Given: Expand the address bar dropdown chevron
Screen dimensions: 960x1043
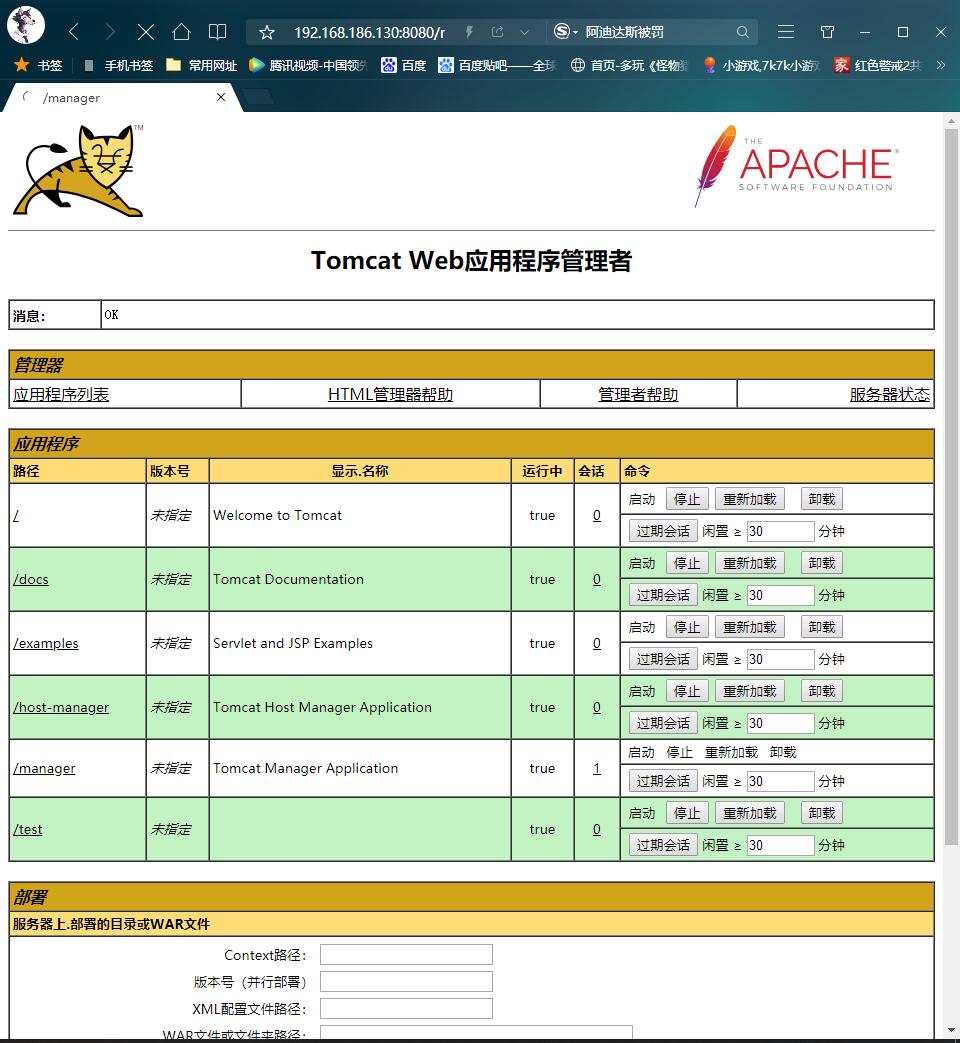Looking at the screenshot, I should tap(524, 32).
